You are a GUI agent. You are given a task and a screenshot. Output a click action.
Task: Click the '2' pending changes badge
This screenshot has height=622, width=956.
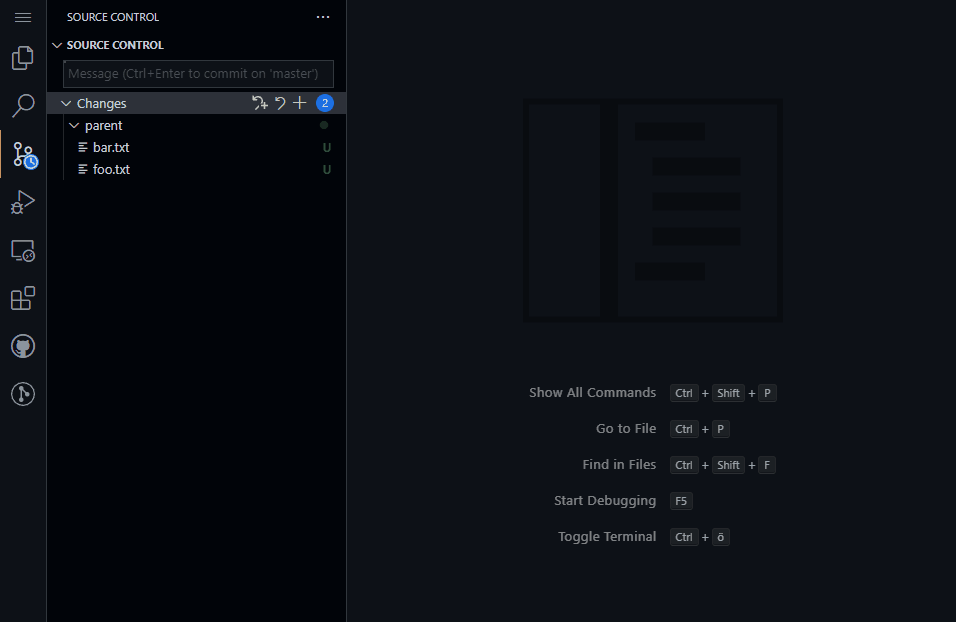324,102
